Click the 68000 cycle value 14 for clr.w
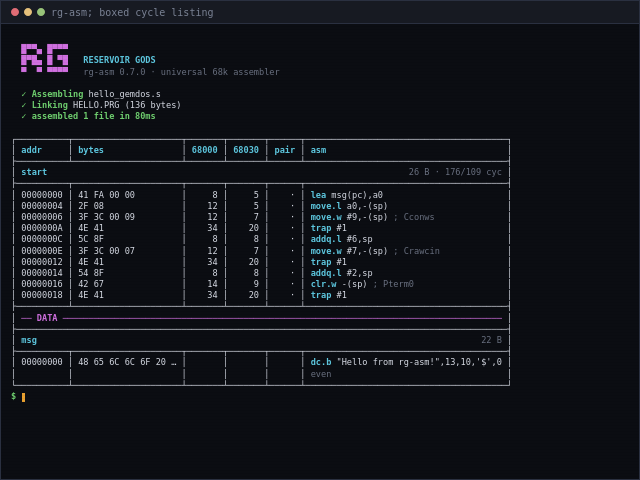 212,284
